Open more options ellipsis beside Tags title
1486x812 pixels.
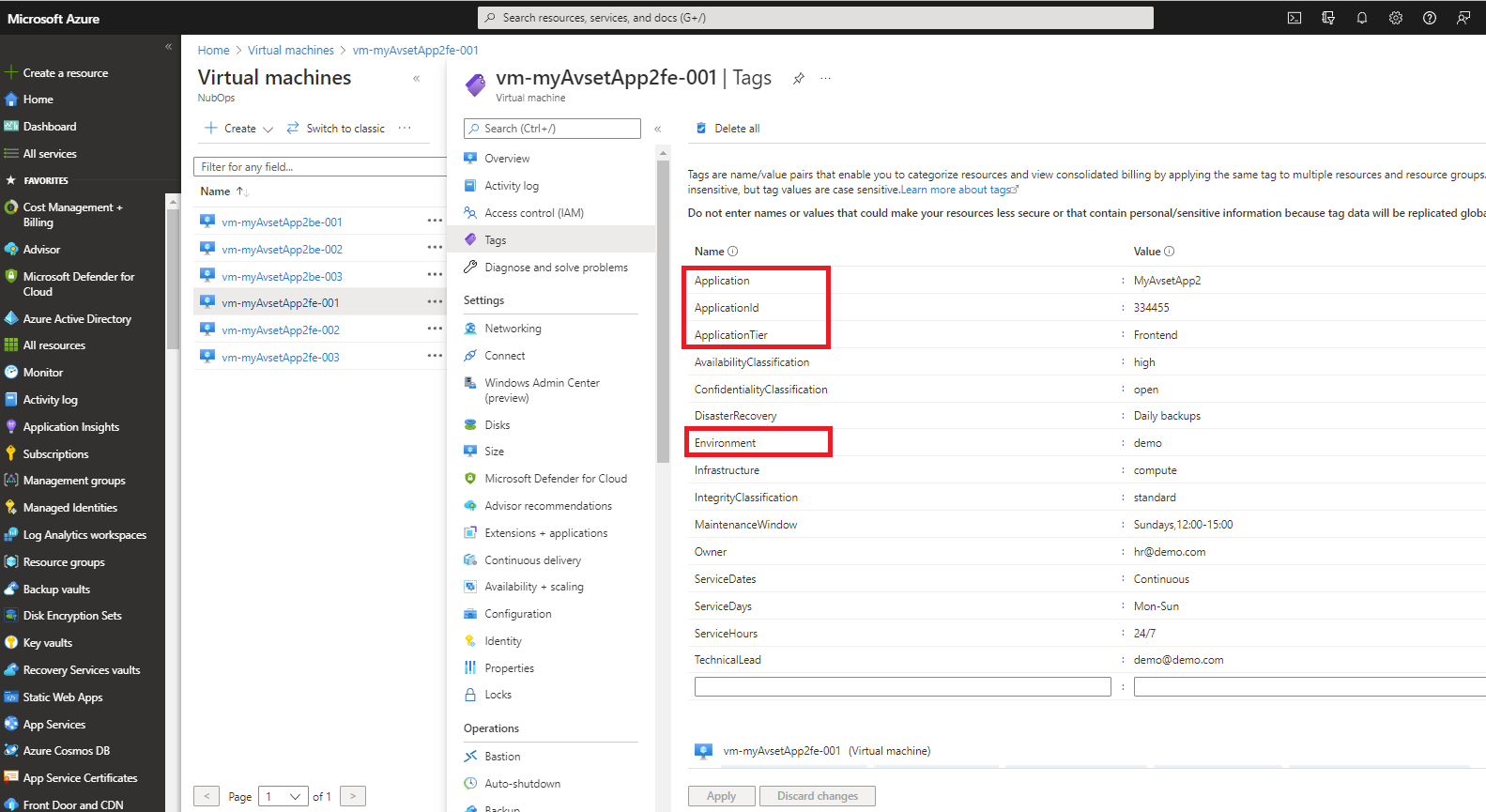826,79
